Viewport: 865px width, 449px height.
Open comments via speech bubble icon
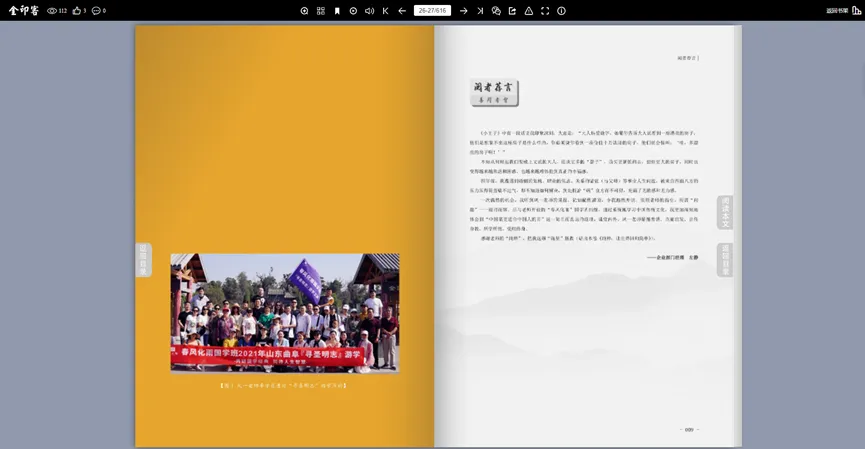point(96,10)
